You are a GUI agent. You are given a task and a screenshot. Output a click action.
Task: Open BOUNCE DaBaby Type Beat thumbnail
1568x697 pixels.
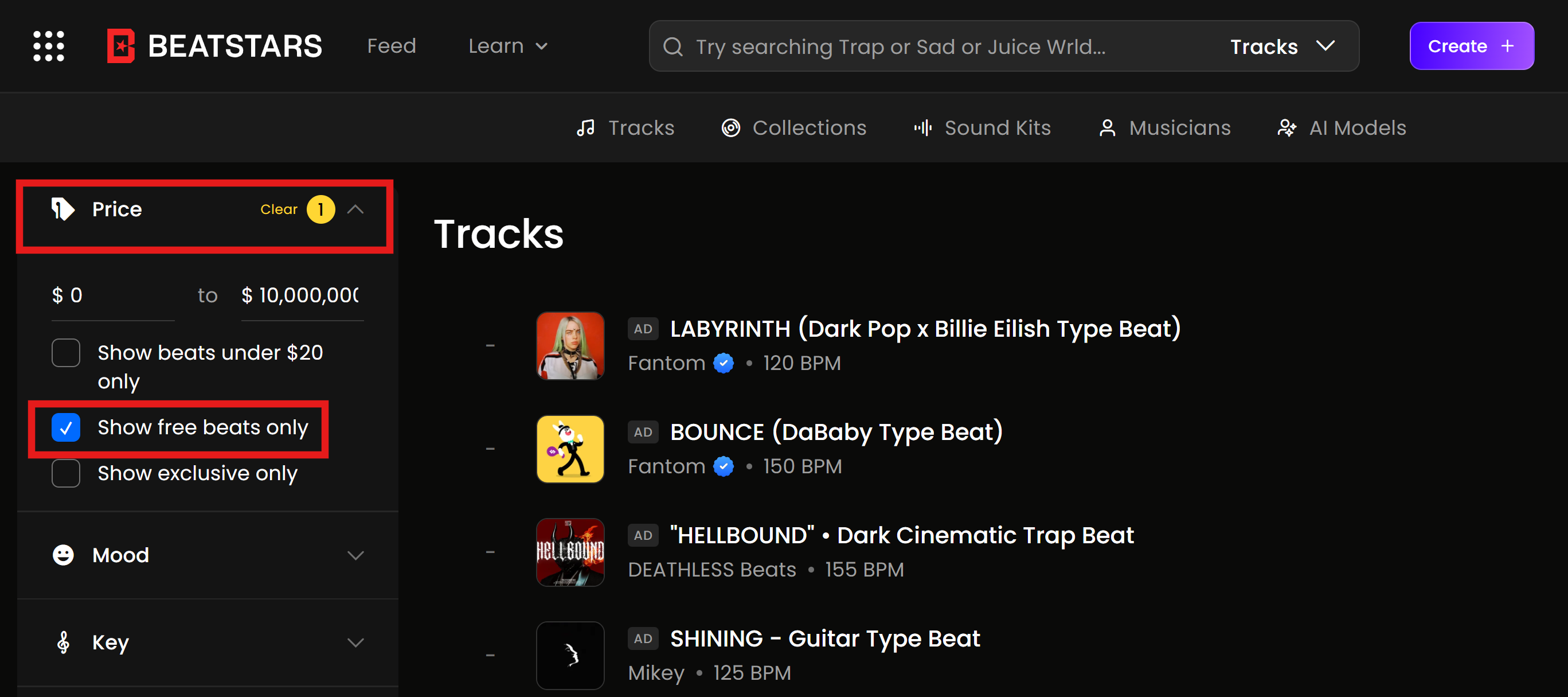click(x=570, y=449)
